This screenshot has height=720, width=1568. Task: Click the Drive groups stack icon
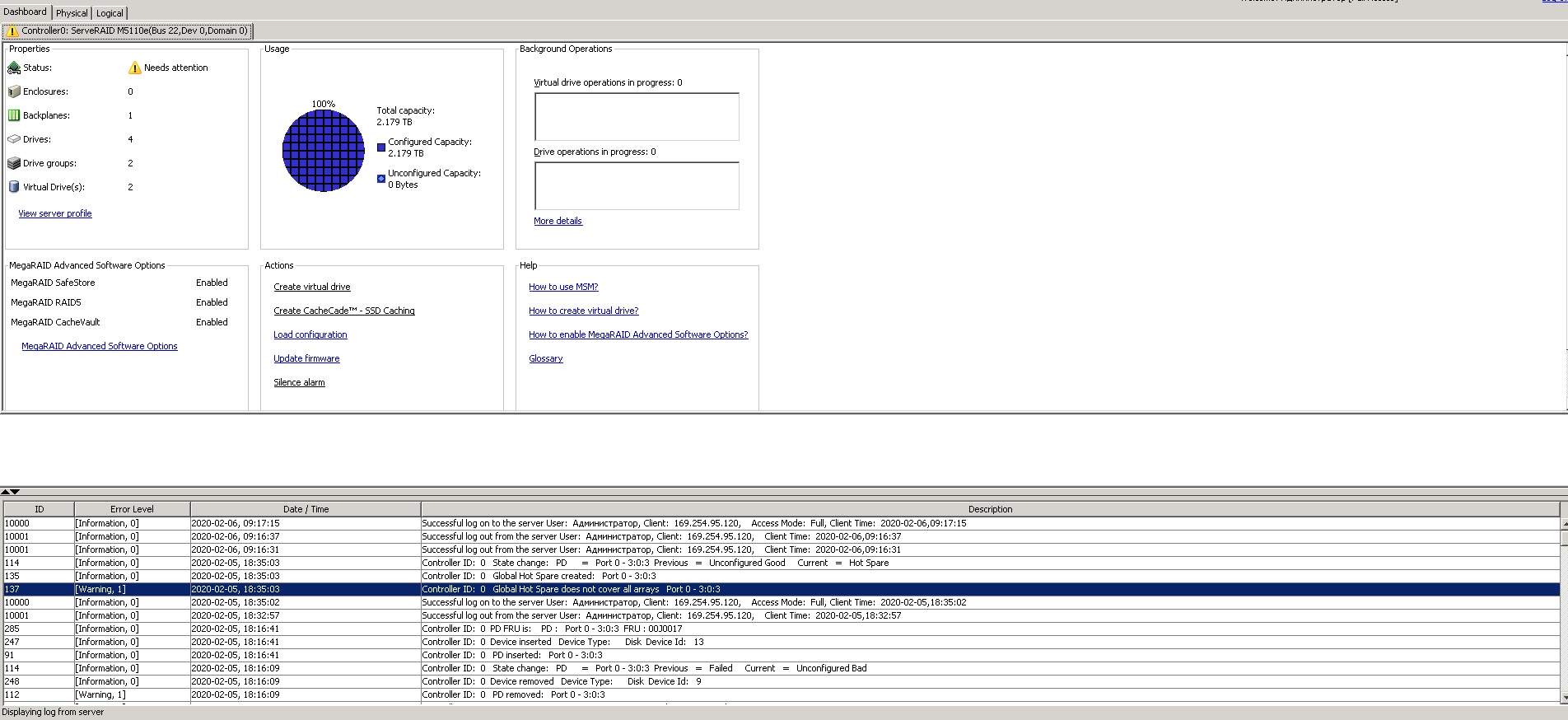tap(14, 163)
